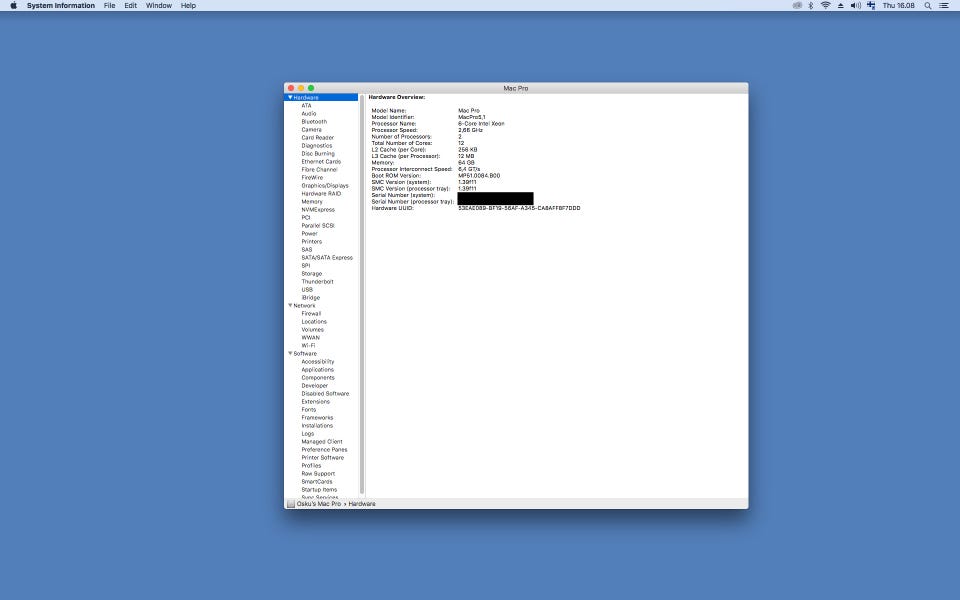This screenshot has width=960, height=600.
Task: Open the Wi-Fi status menu
Action: point(825,6)
